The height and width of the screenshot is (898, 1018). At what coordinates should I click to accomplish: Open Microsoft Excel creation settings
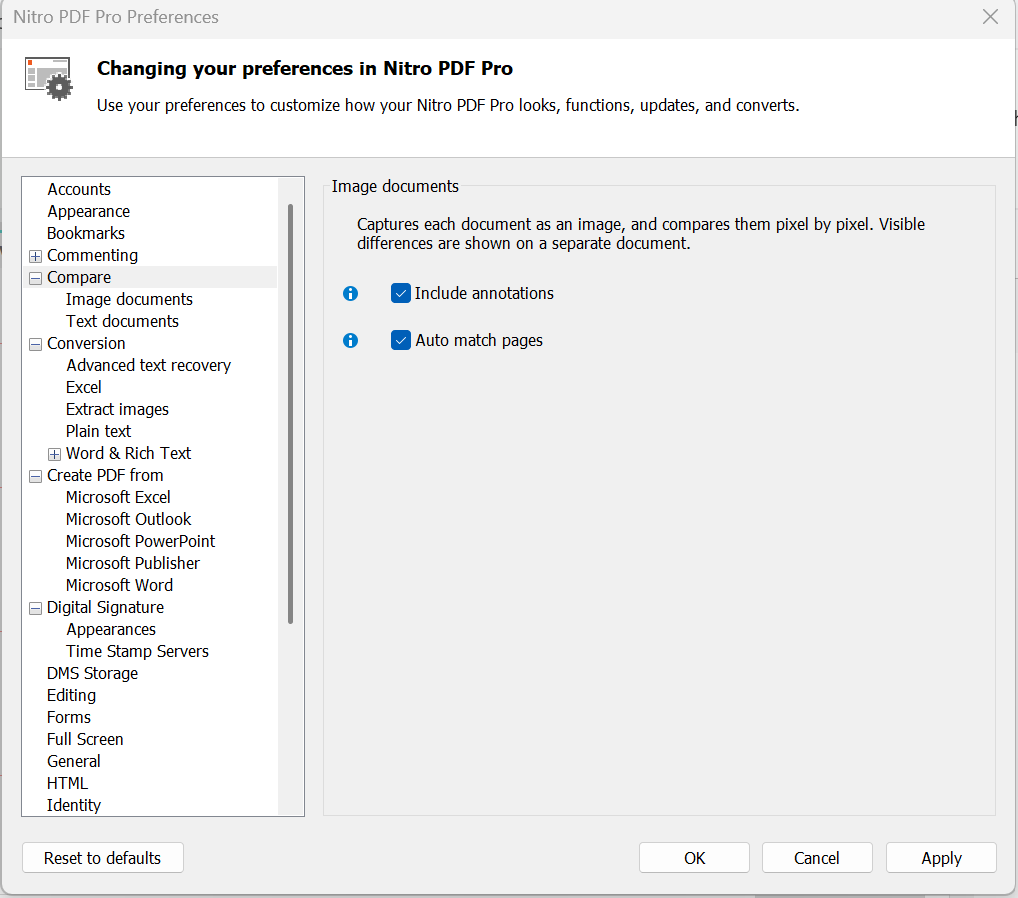click(x=118, y=497)
